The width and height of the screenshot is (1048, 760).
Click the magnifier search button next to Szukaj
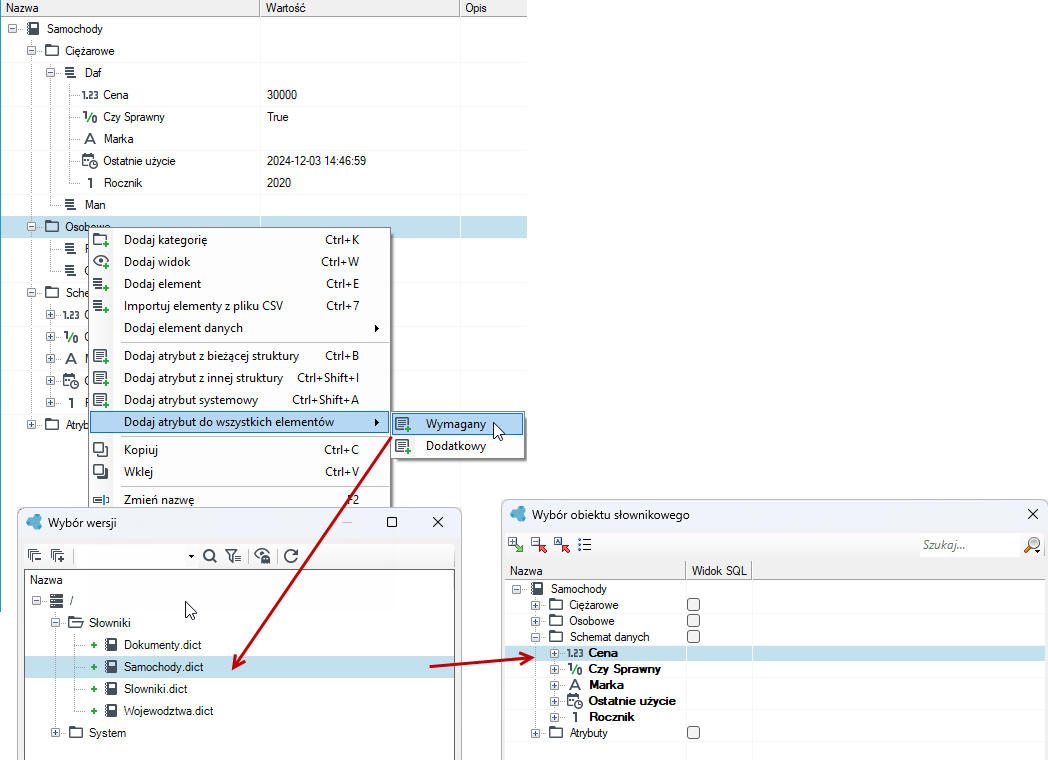pos(1032,545)
